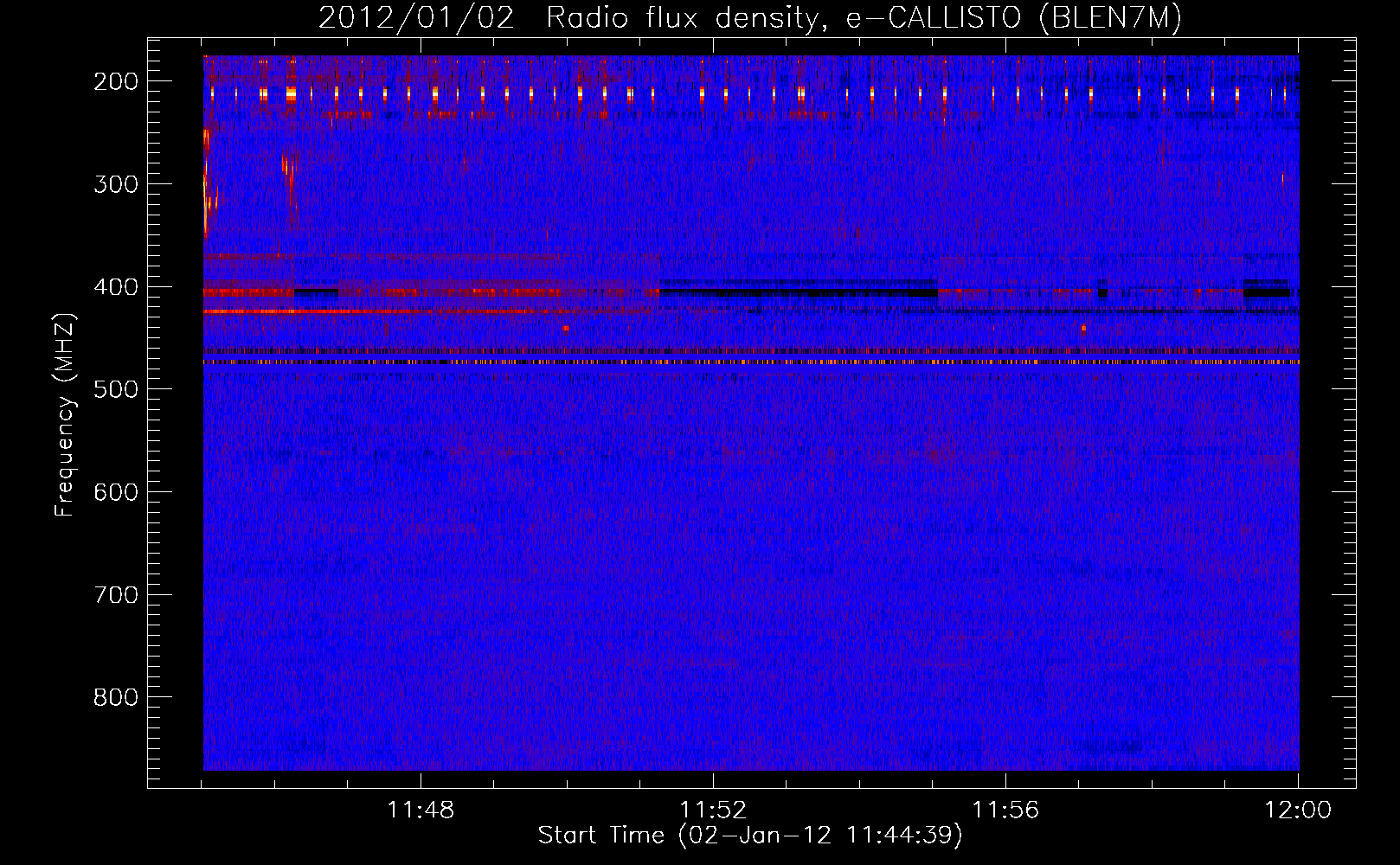The width and height of the screenshot is (1400, 865).
Task: Select the 700 frequency tick label
Action: 116,595
